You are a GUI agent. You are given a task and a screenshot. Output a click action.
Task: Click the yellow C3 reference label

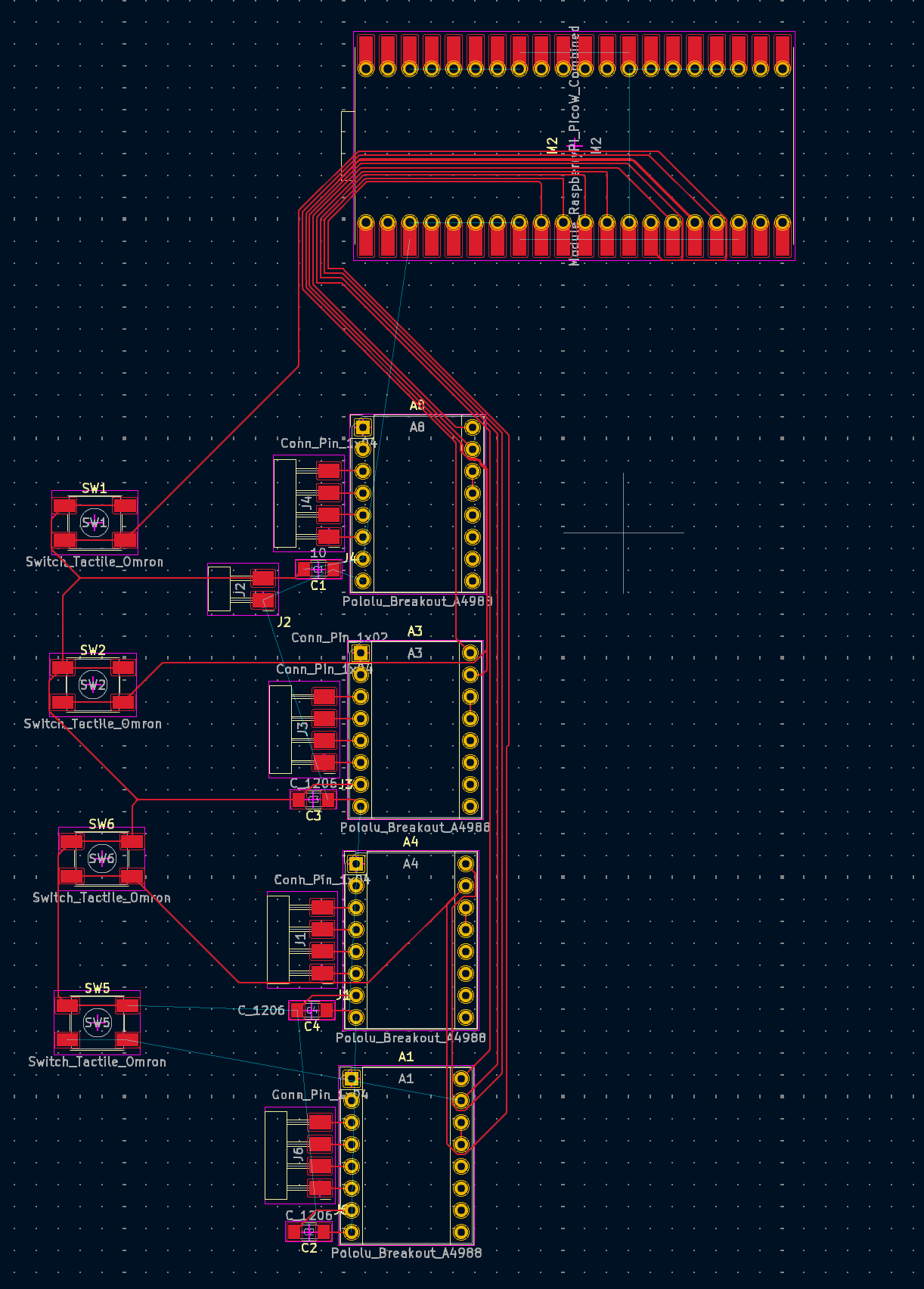point(313,816)
